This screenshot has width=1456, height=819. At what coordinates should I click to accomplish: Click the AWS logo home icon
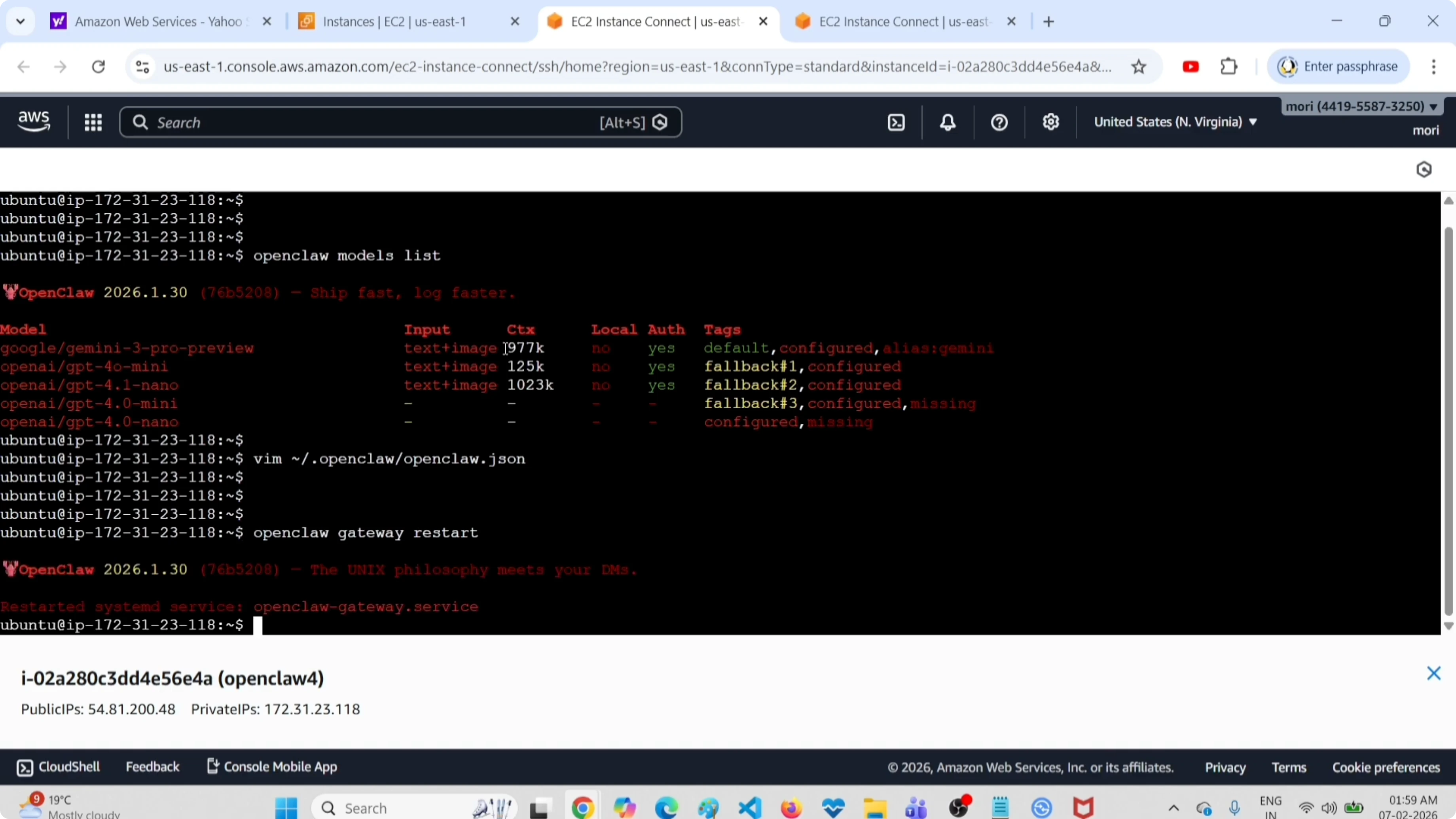[x=34, y=121]
